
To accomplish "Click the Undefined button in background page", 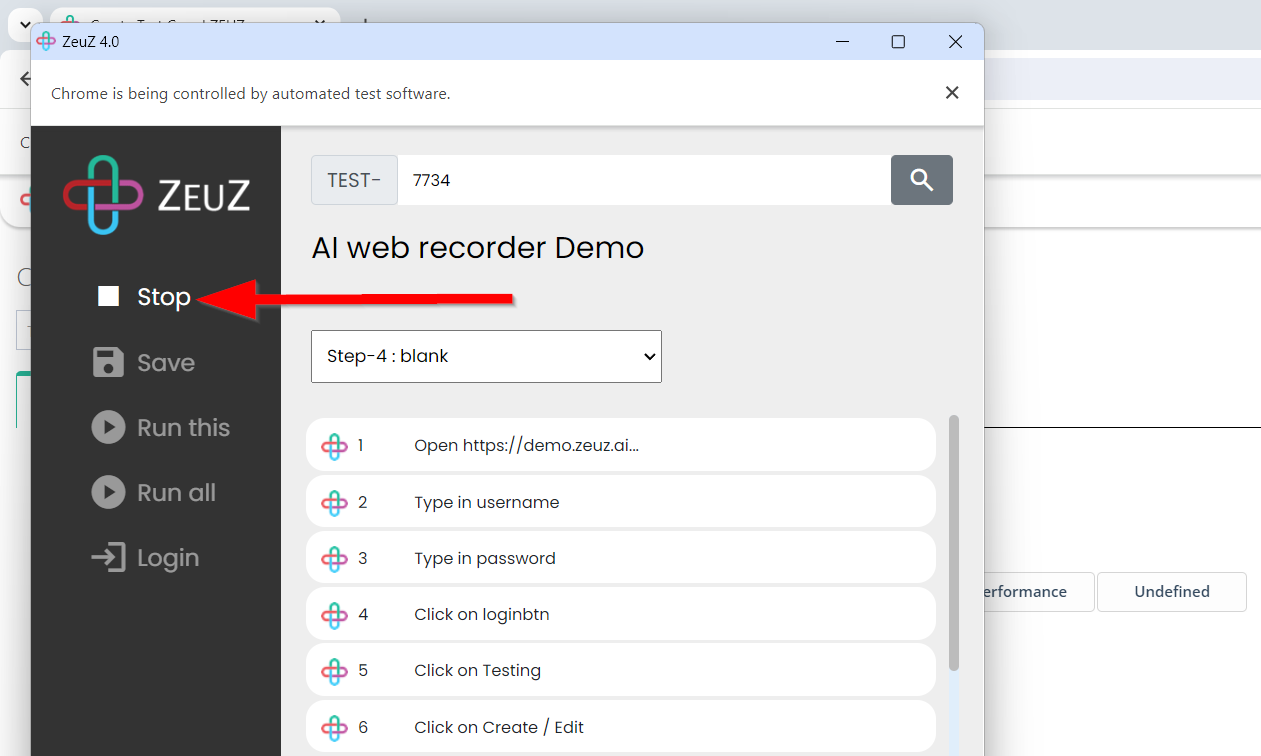I will coord(1172,592).
